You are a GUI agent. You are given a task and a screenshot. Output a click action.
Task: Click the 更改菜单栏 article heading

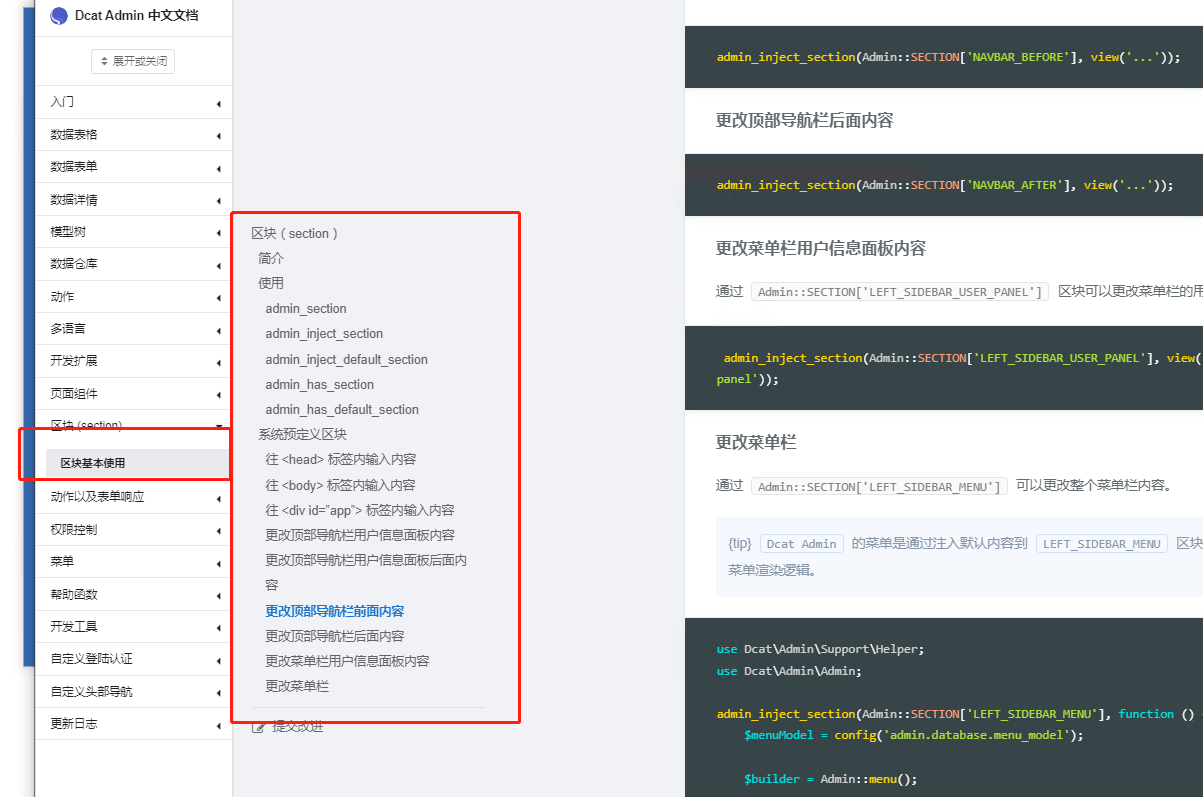(x=756, y=441)
